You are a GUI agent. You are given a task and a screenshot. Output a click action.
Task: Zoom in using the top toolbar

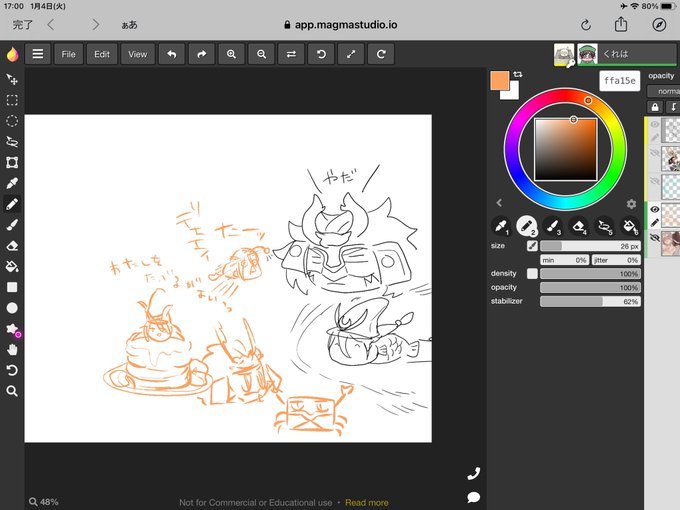tap(232, 54)
